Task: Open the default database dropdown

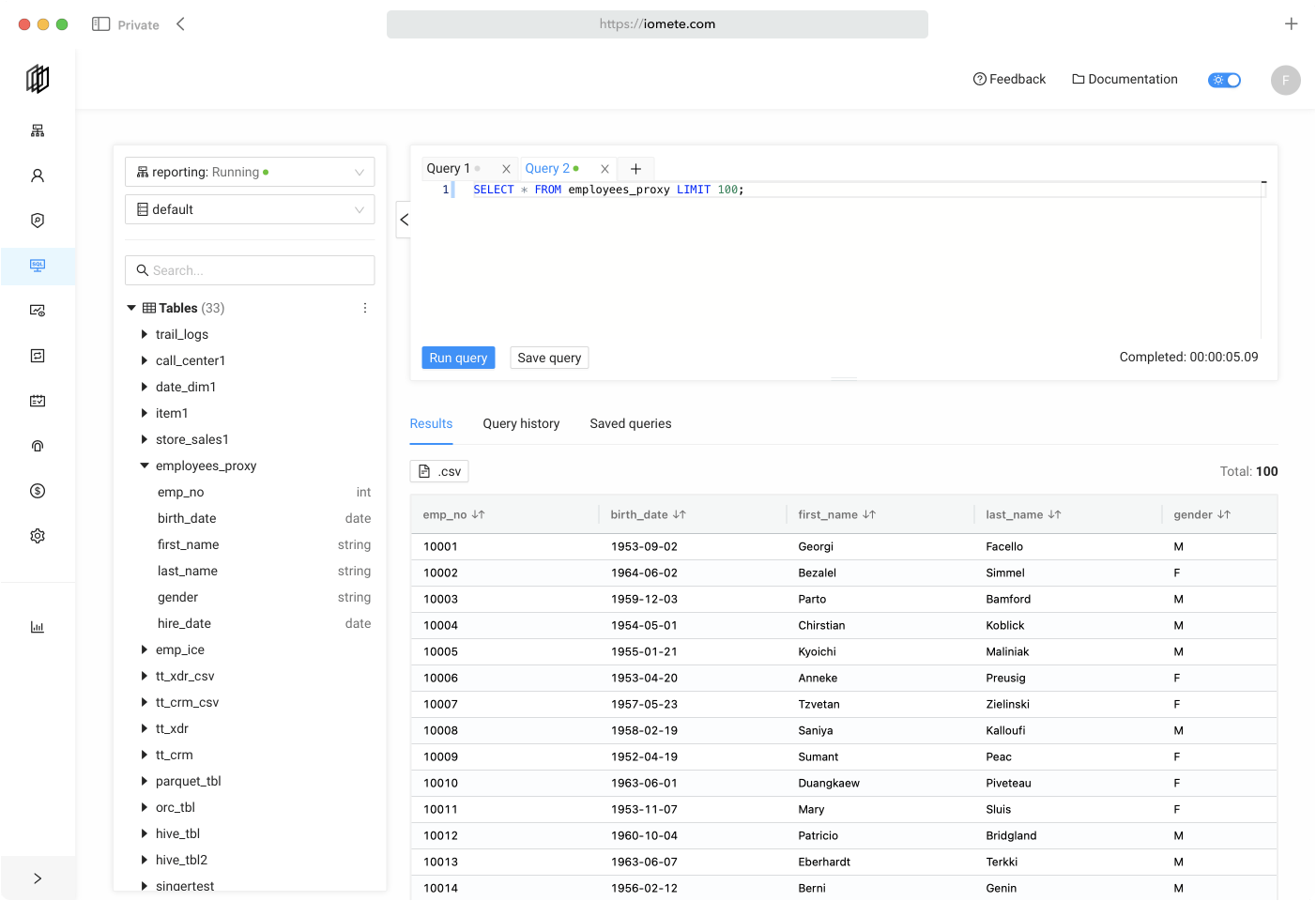Action: pyautogui.click(x=250, y=209)
